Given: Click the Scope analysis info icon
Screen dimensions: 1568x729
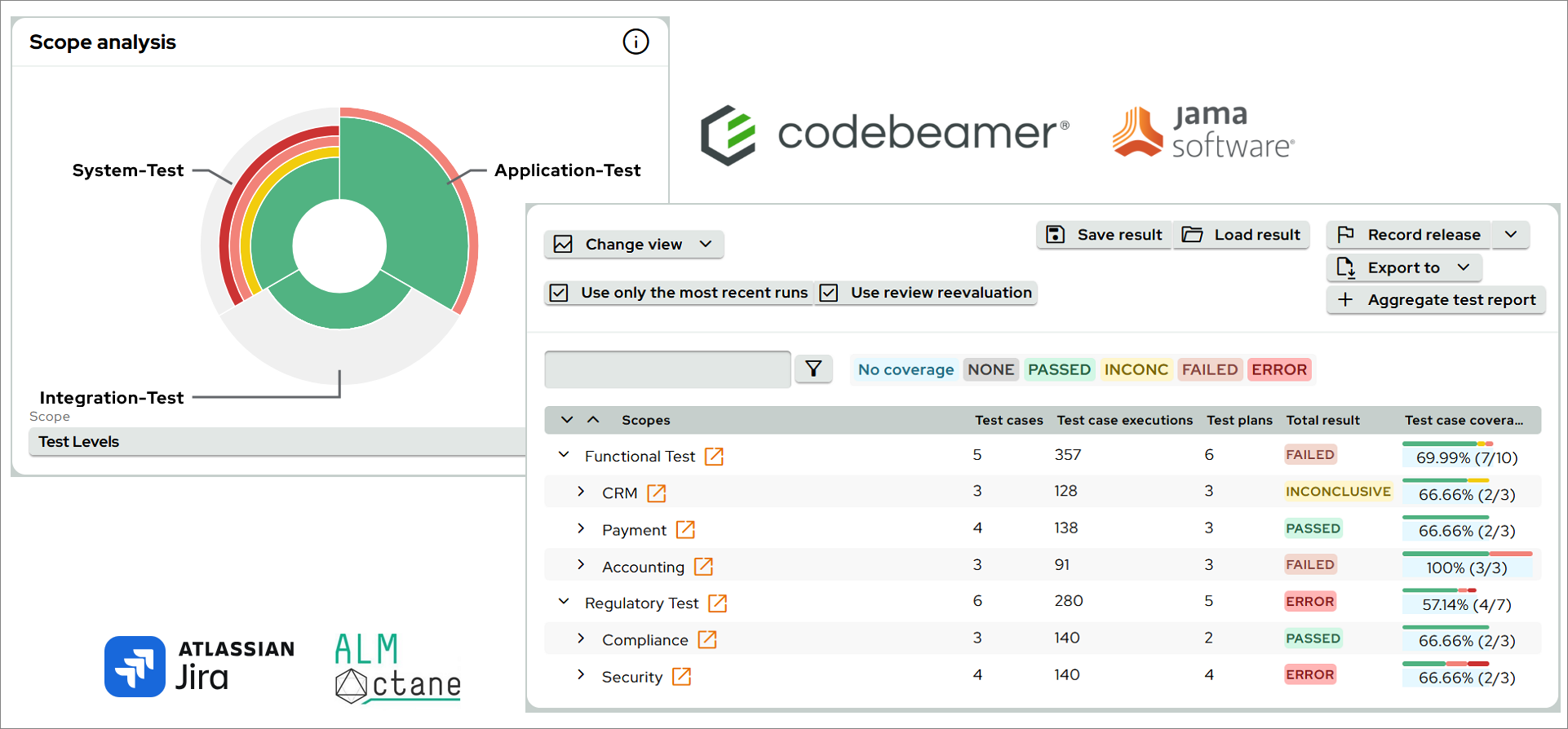Looking at the screenshot, I should click(x=636, y=42).
